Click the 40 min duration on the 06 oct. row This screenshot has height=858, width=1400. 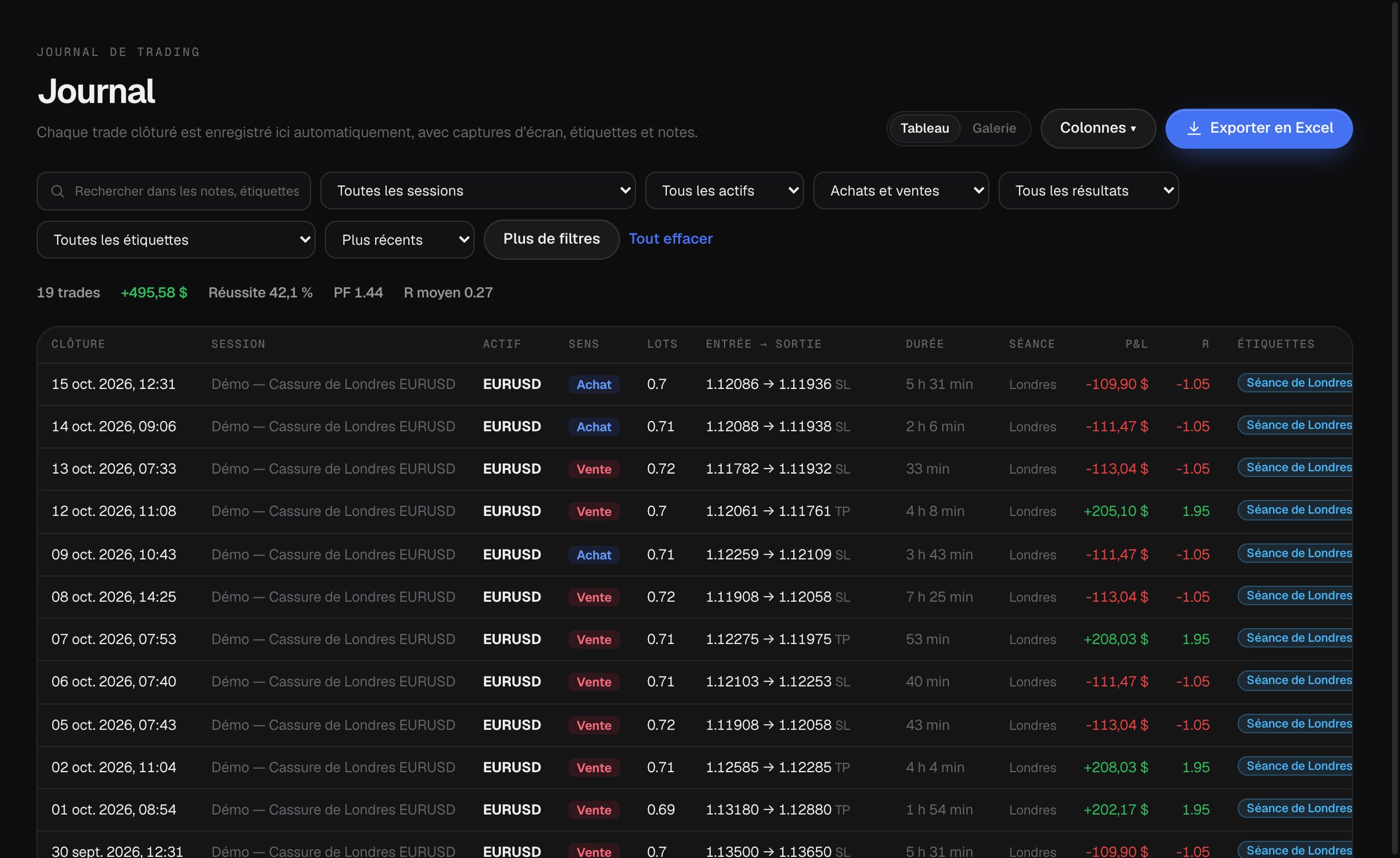point(928,682)
